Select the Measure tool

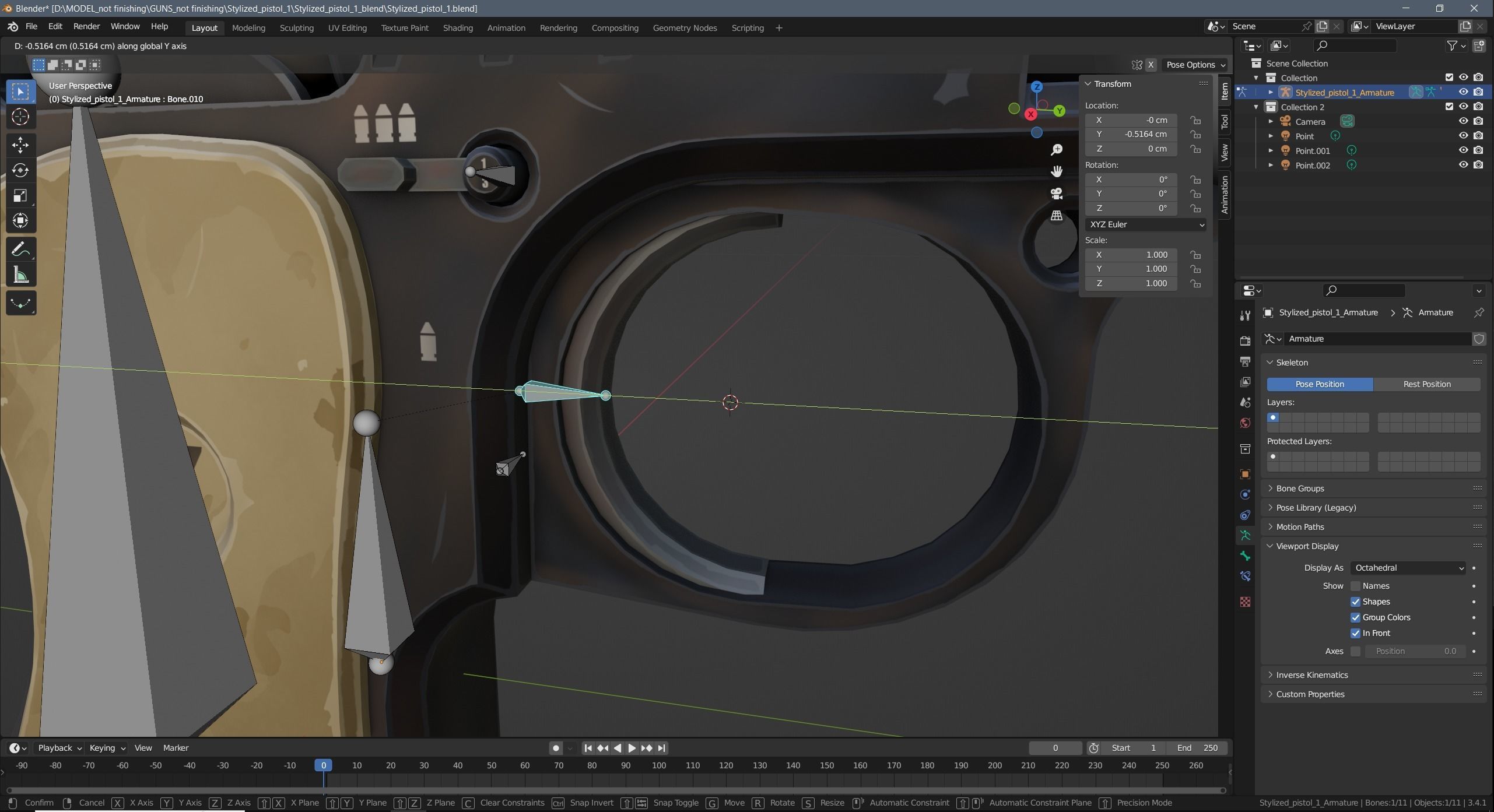pos(20,275)
